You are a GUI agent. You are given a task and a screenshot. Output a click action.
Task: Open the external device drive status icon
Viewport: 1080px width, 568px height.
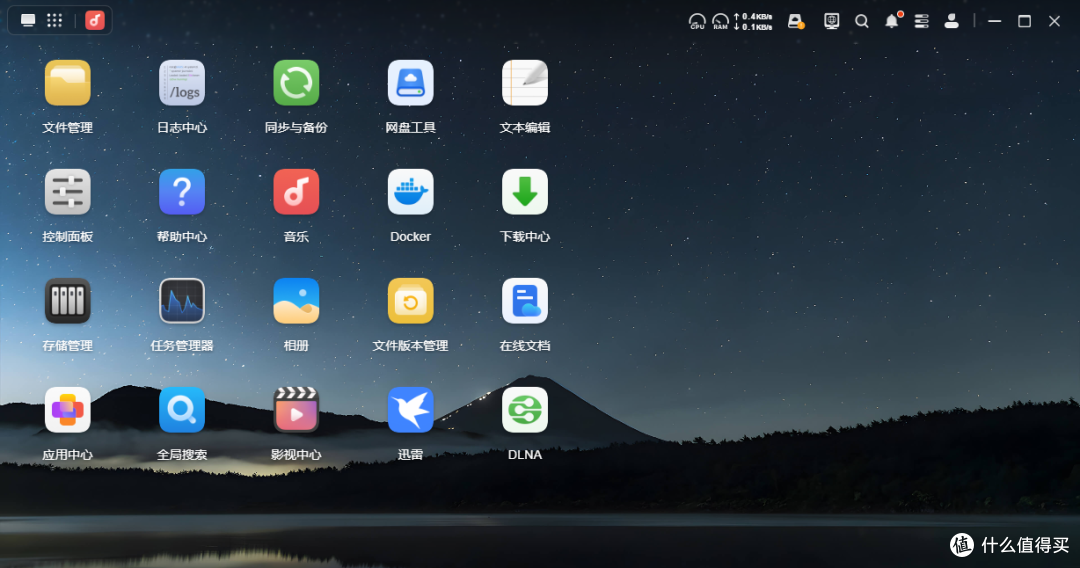796,21
